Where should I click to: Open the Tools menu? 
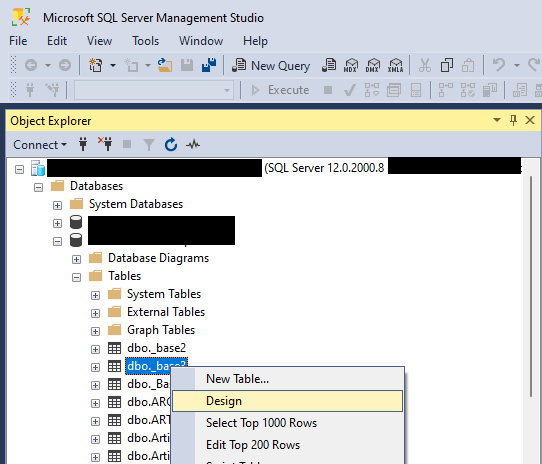point(146,41)
